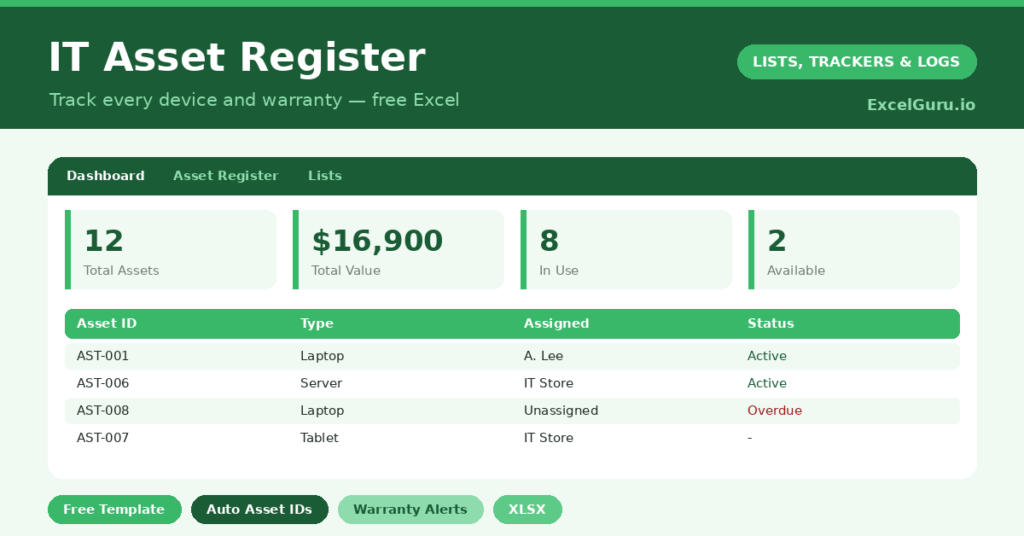Viewport: 1024px width, 536px height.
Task: Click the Server type cell
Action: coord(321,383)
